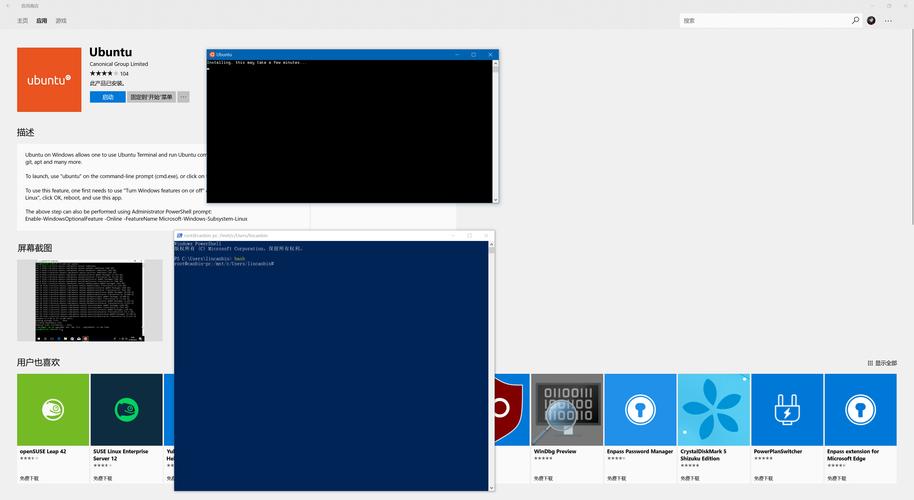The image size is (914, 500).
Task: Click the Store back arrow
Action: tap(8, 6)
